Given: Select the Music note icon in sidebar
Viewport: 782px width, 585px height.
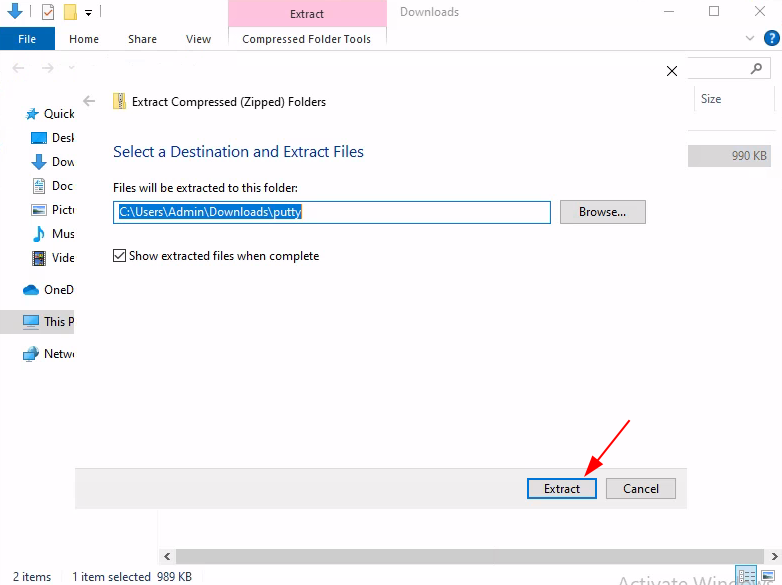Looking at the screenshot, I should 39,234.
